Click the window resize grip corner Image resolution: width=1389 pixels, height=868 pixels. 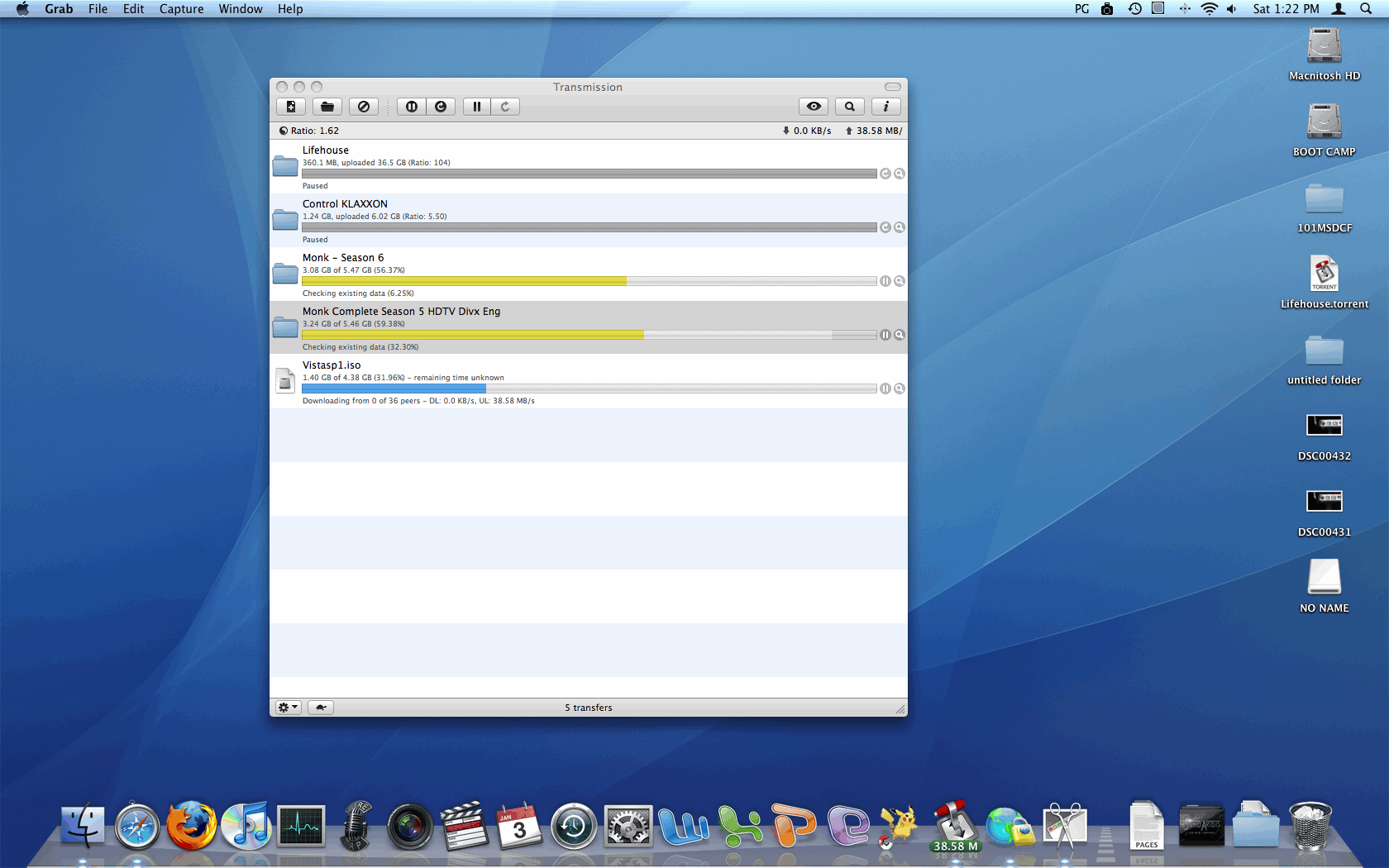900,709
